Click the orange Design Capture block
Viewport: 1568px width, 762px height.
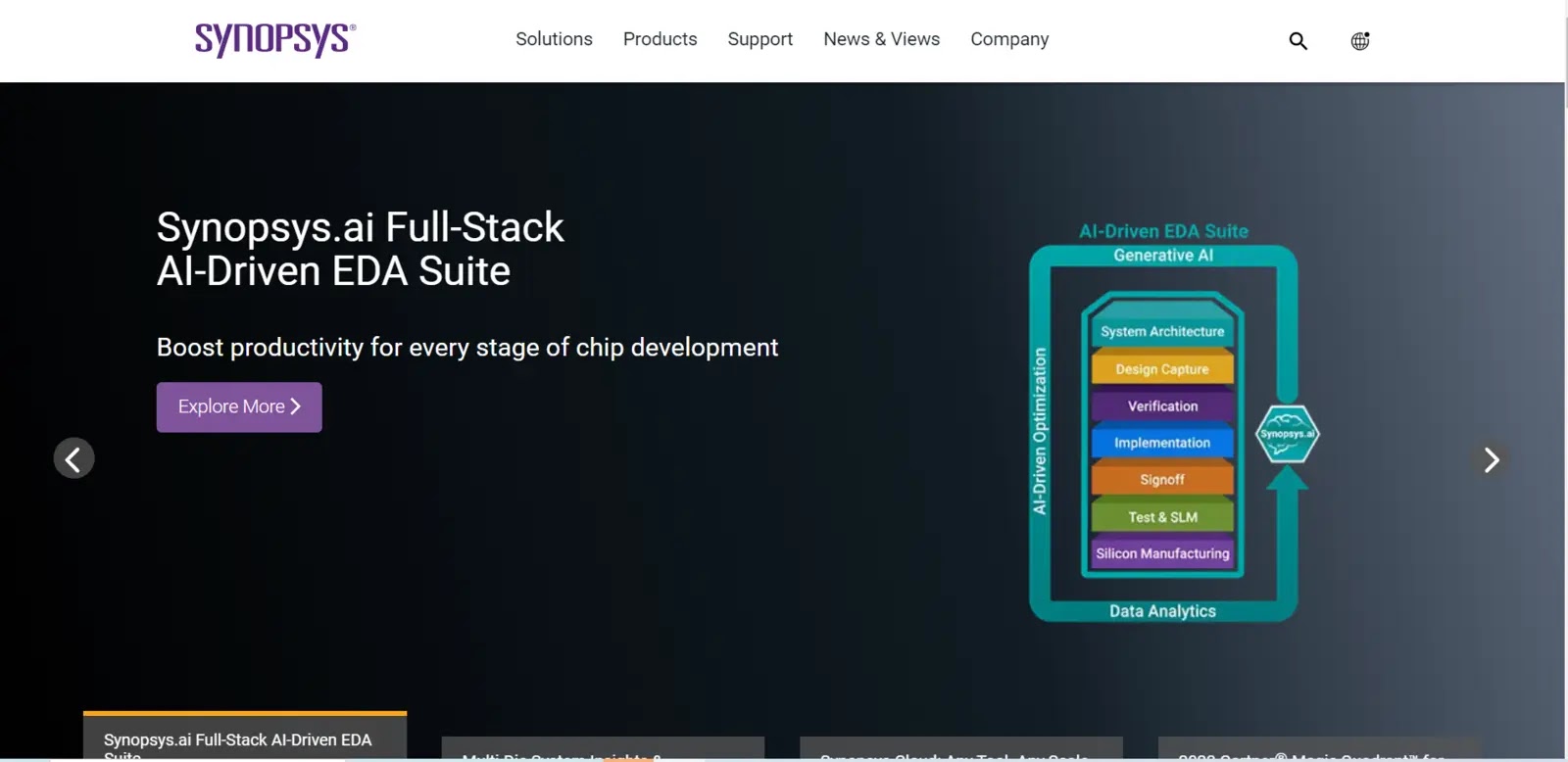1161,369
